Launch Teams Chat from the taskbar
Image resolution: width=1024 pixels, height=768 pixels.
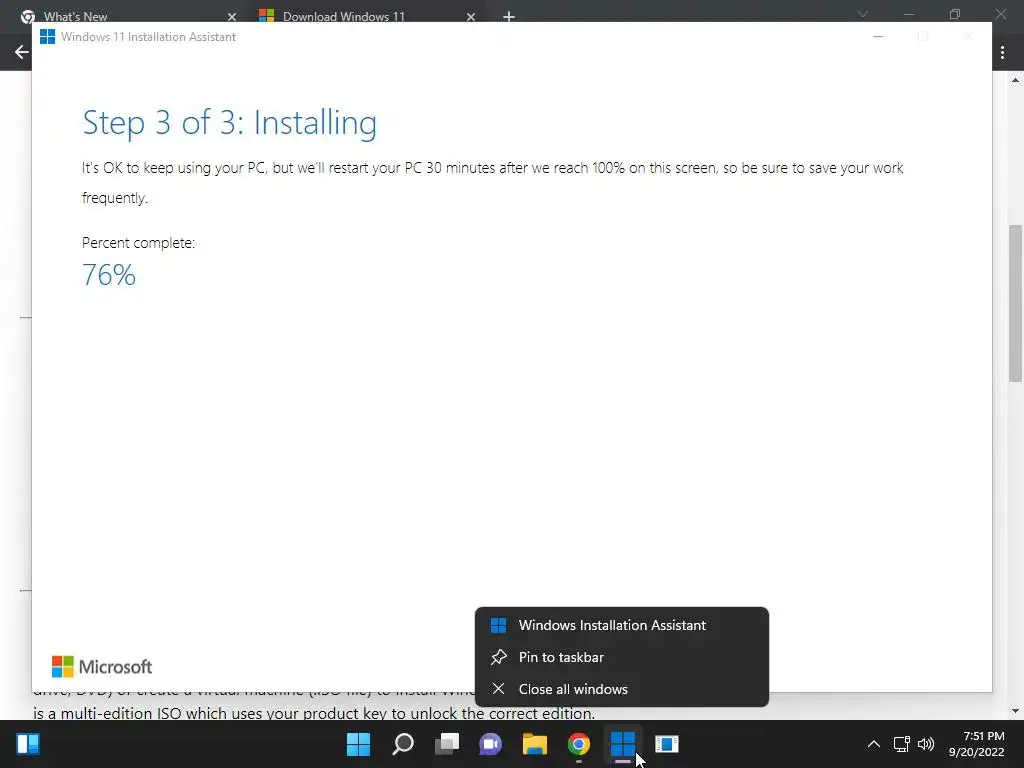tap(490, 744)
